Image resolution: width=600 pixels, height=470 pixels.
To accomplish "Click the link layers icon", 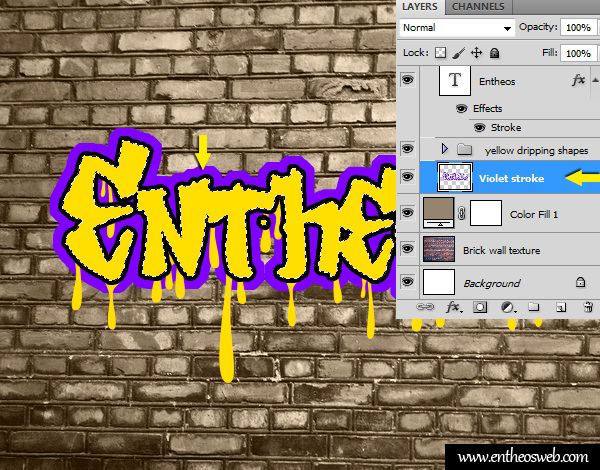I will click(x=427, y=307).
